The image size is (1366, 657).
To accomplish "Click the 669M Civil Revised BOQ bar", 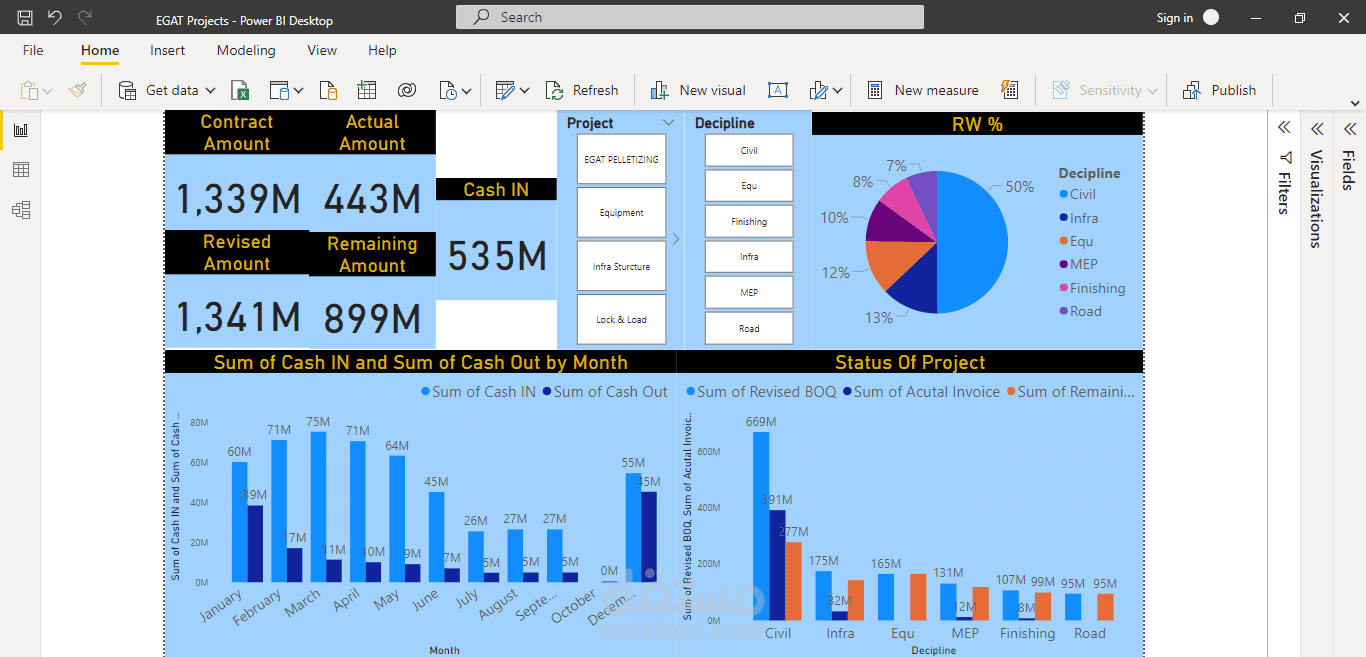I will coord(761,526).
